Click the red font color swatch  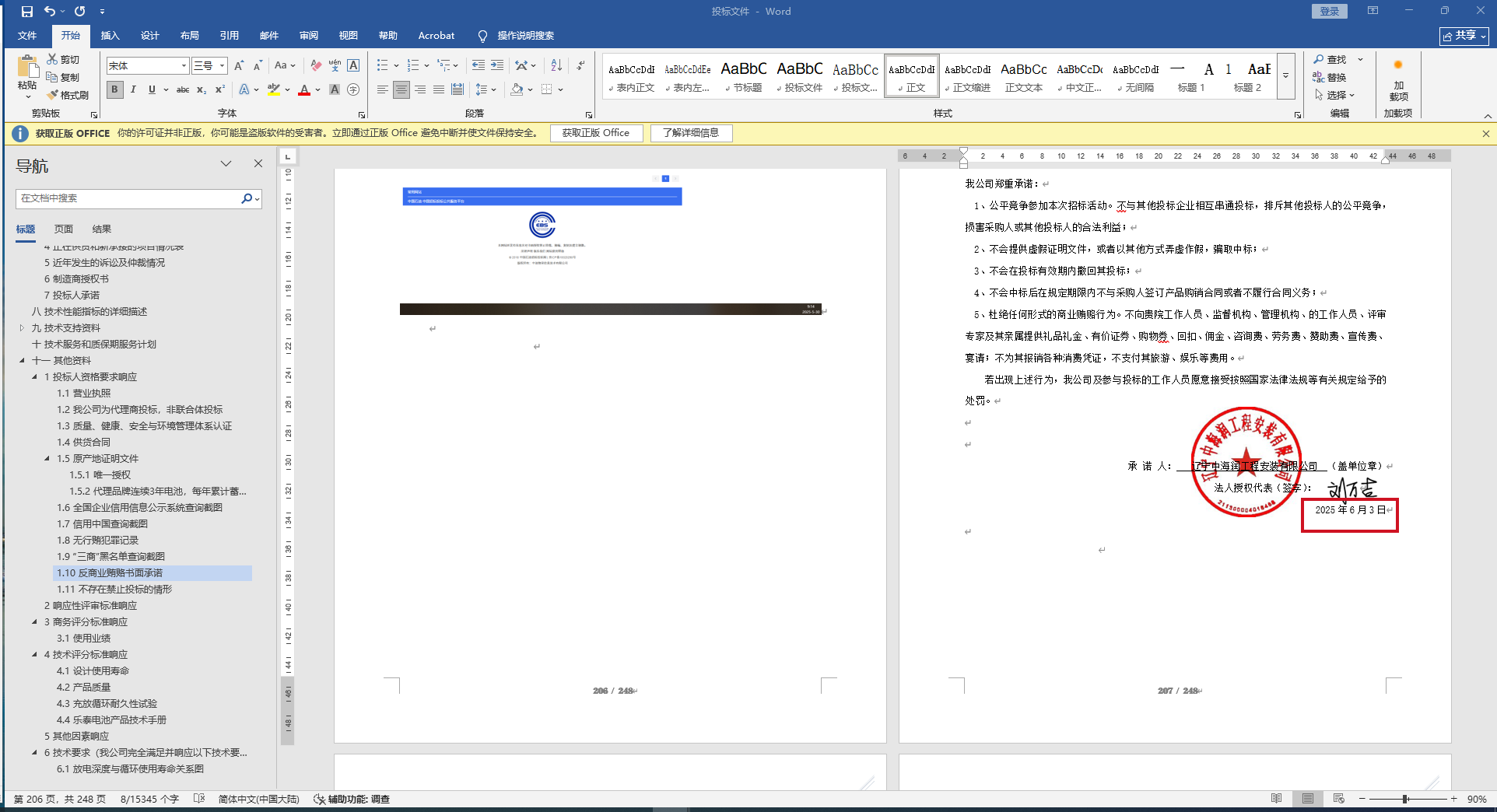(x=304, y=89)
